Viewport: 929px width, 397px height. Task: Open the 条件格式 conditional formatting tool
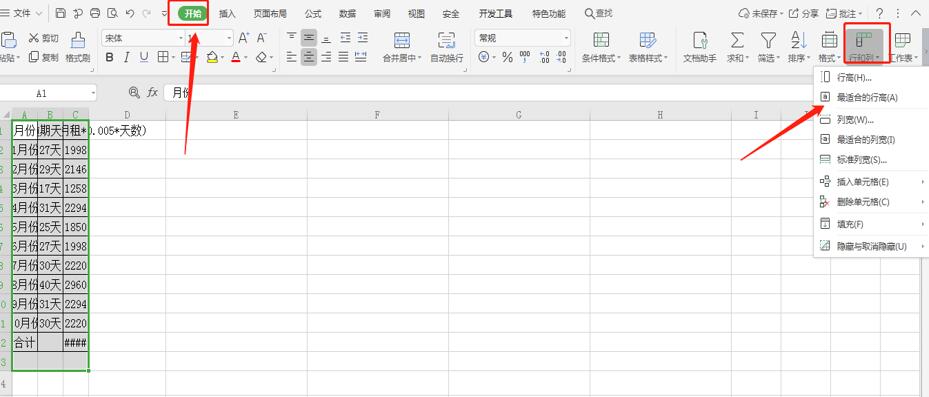pos(601,47)
